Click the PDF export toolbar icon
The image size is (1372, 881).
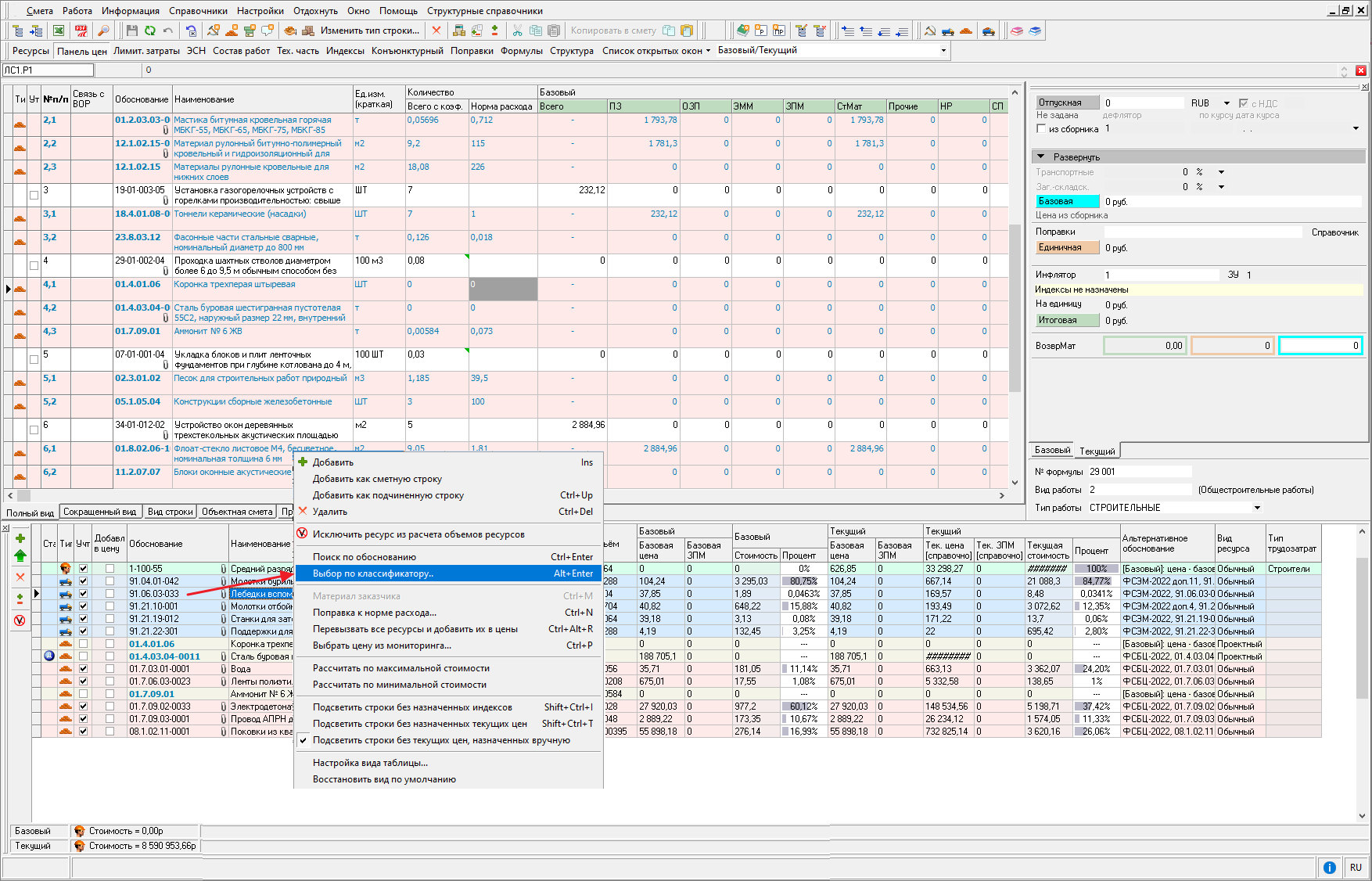81,31
